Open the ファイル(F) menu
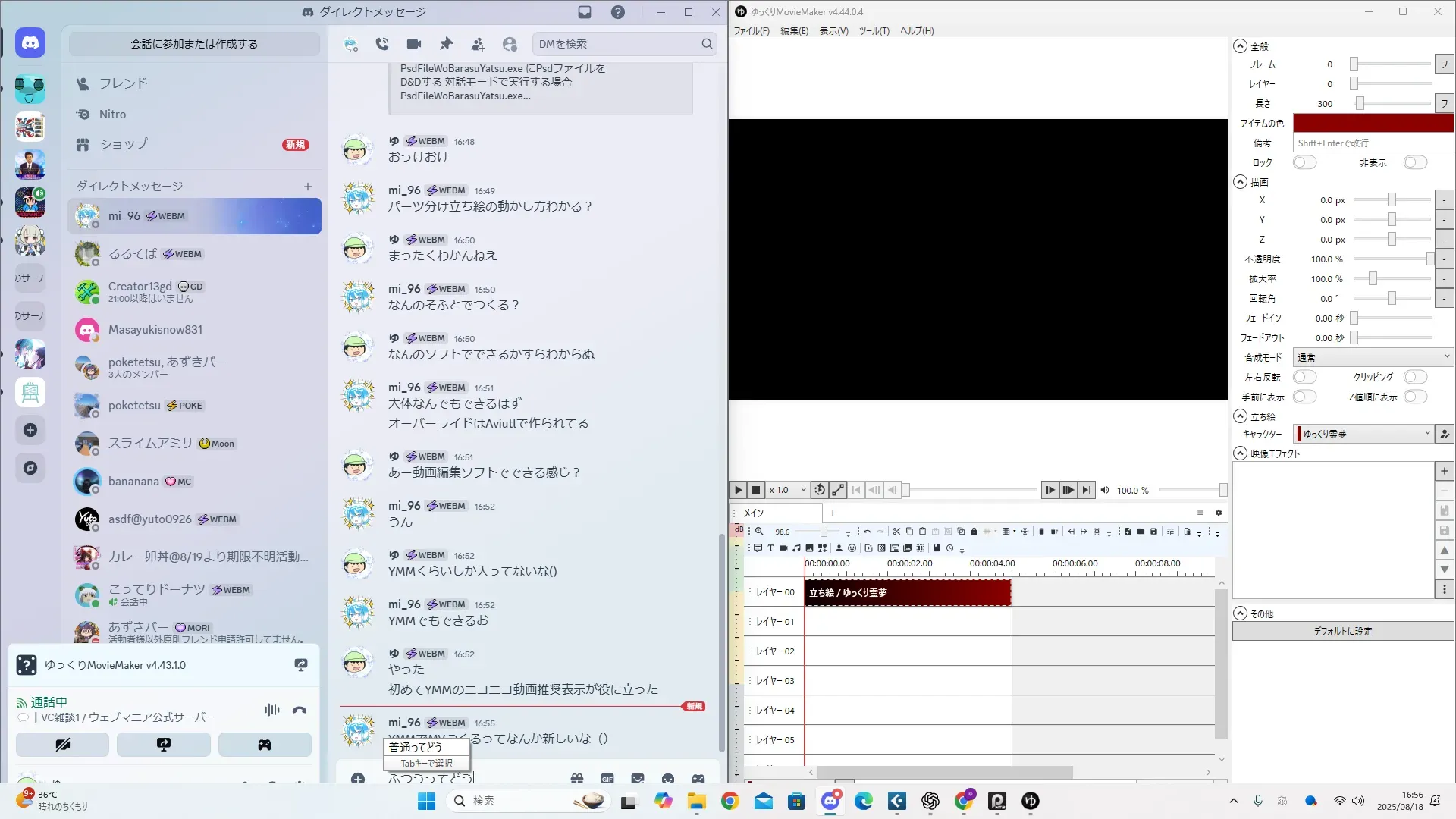This screenshot has width=1456, height=819. coord(751,31)
